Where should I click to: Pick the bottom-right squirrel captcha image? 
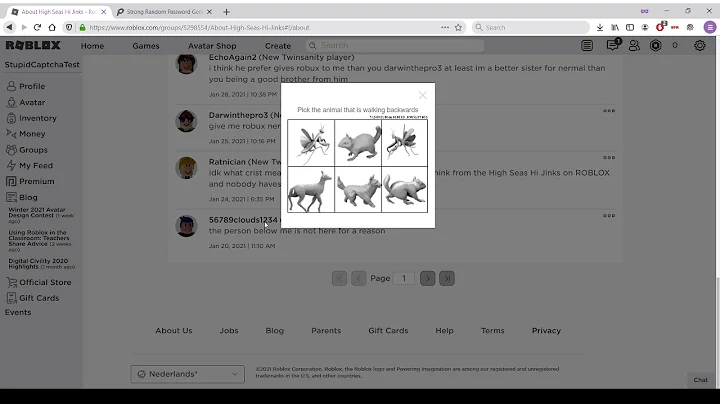pyautogui.click(x=405, y=190)
